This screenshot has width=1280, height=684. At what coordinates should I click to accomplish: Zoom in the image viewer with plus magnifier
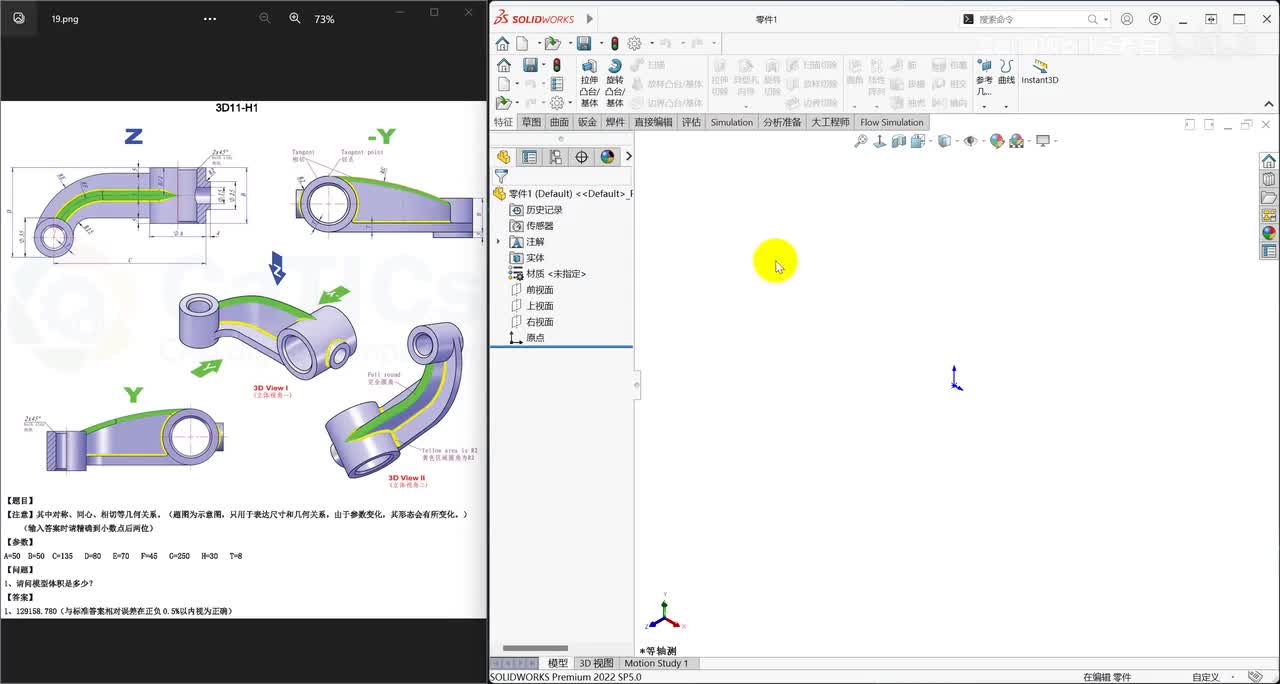[x=295, y=18]
